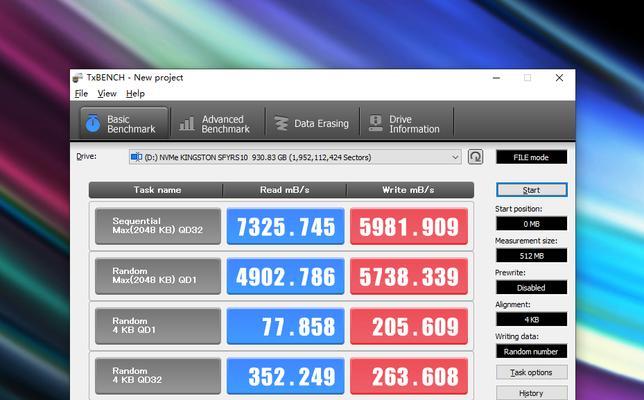Image resolution: width=644 pixels, height=400 pixels.
Task: Open the File menu
Action: 81,94
